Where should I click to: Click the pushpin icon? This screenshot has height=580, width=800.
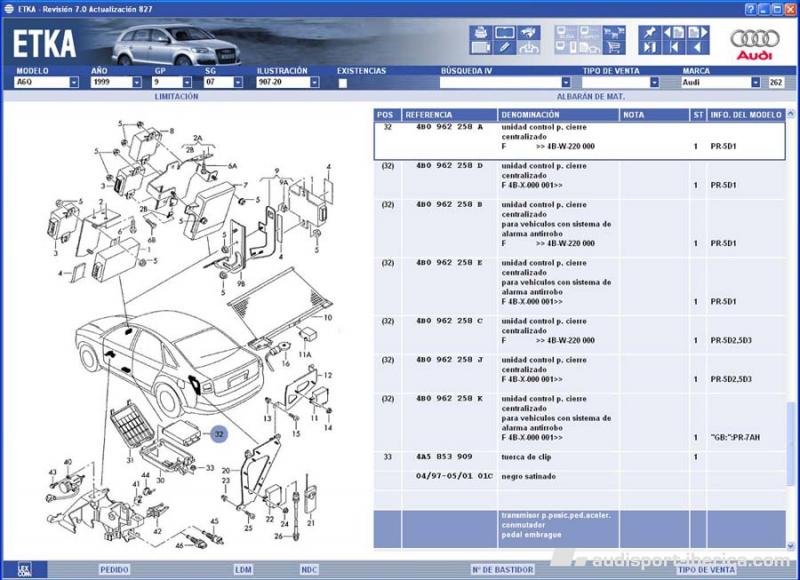point(649,33)
